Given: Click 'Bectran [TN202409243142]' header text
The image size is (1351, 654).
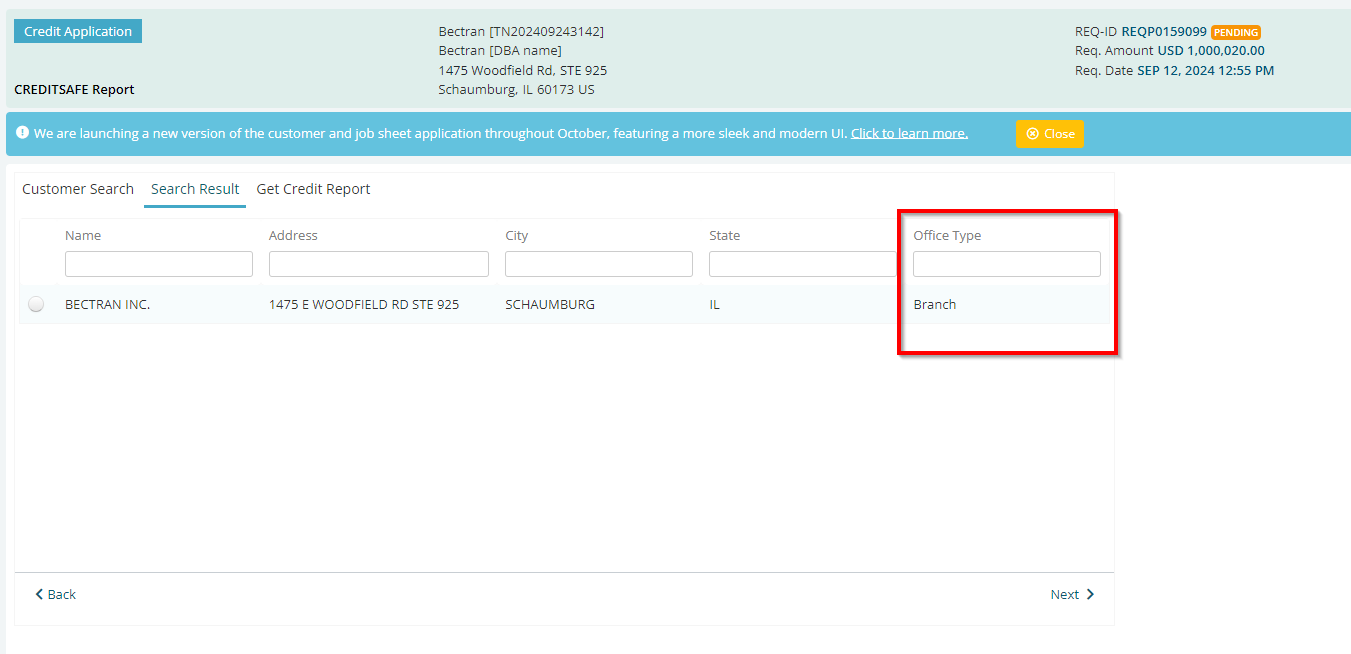Looking at the screenshot, I should (x=521, y=31).
